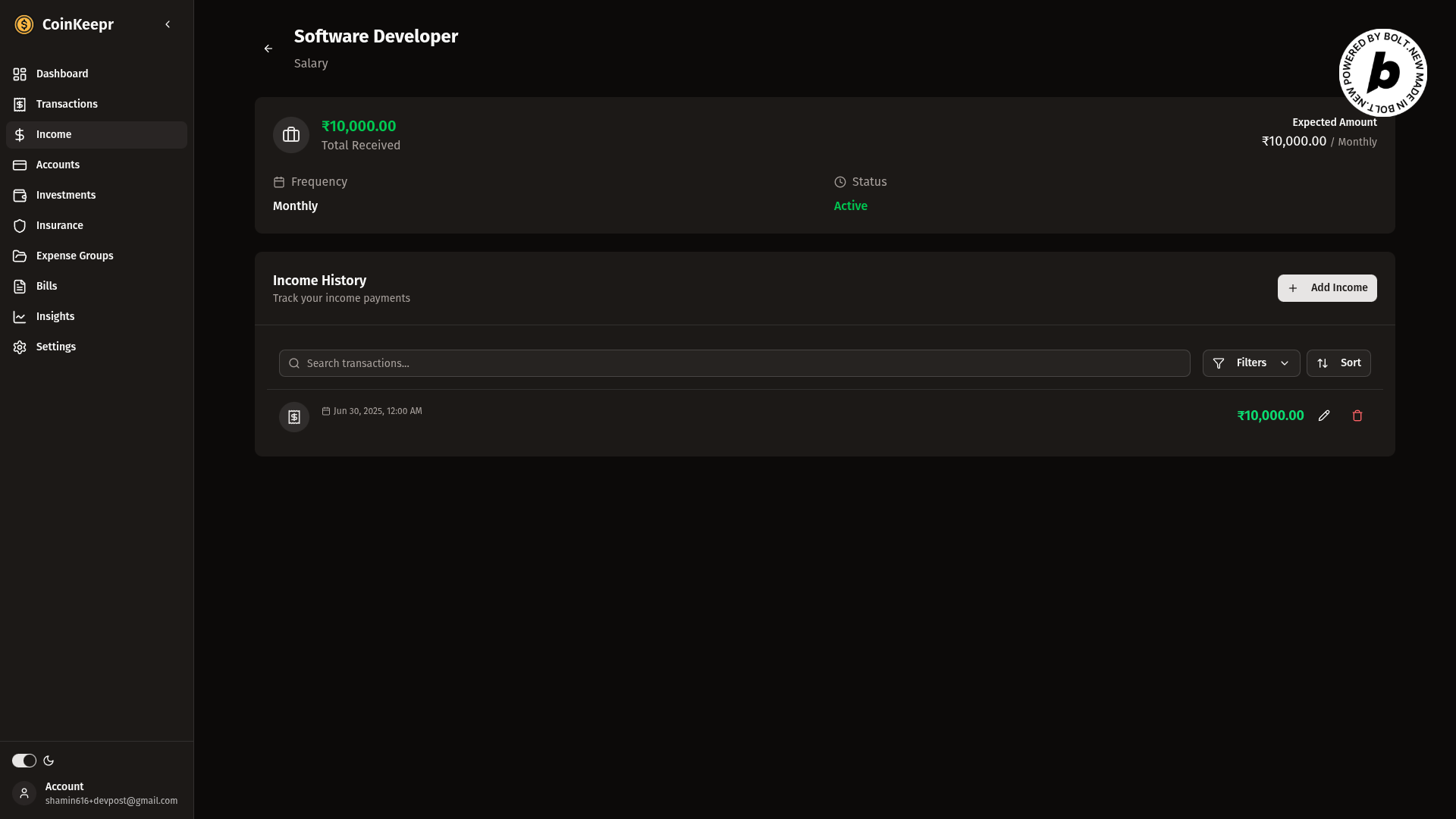Image resolution: width=1456 pixels, height=819 pixels.
Task: Click the pencil edit icon for ₹10,000.00 entry
Action: [x=1324, y=416]
